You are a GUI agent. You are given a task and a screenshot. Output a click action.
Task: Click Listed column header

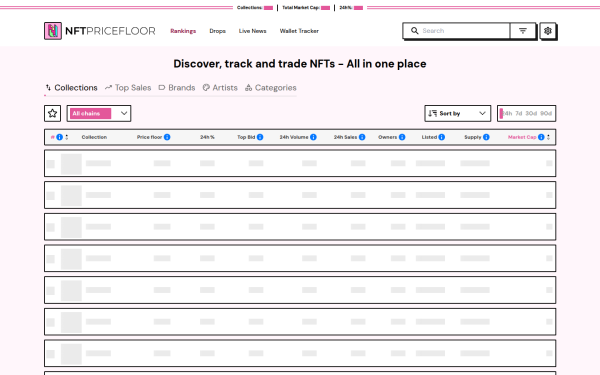pyautogui.click(x=429, y=137)
